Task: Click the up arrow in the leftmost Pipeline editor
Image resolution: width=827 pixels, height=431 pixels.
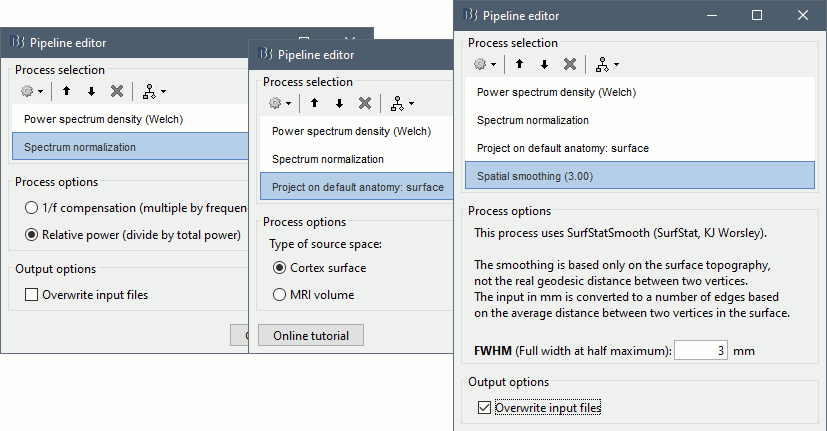Action: (x=66, y=91)
